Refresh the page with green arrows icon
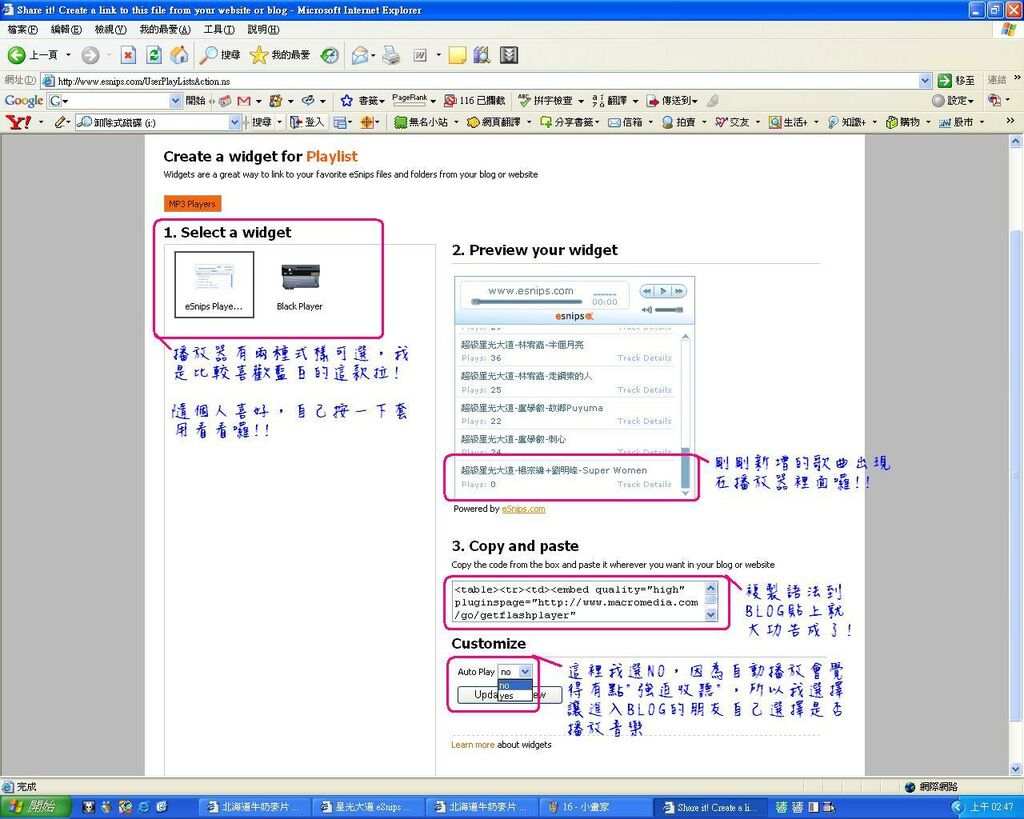The height and width of the screenshot is (819, 1024). (x=153, y=56)
